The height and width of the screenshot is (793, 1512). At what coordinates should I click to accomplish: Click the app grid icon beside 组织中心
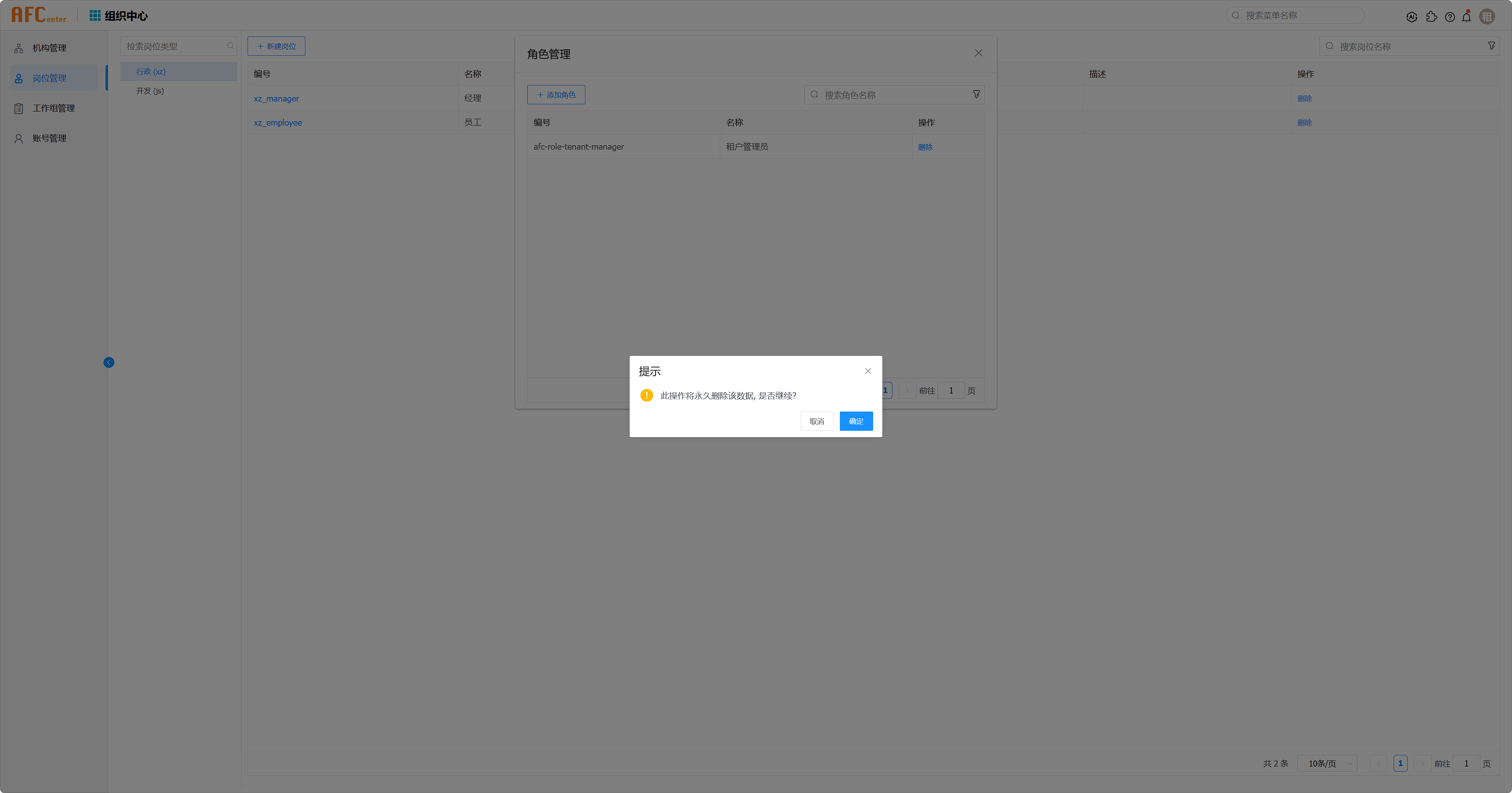[95, 16]
